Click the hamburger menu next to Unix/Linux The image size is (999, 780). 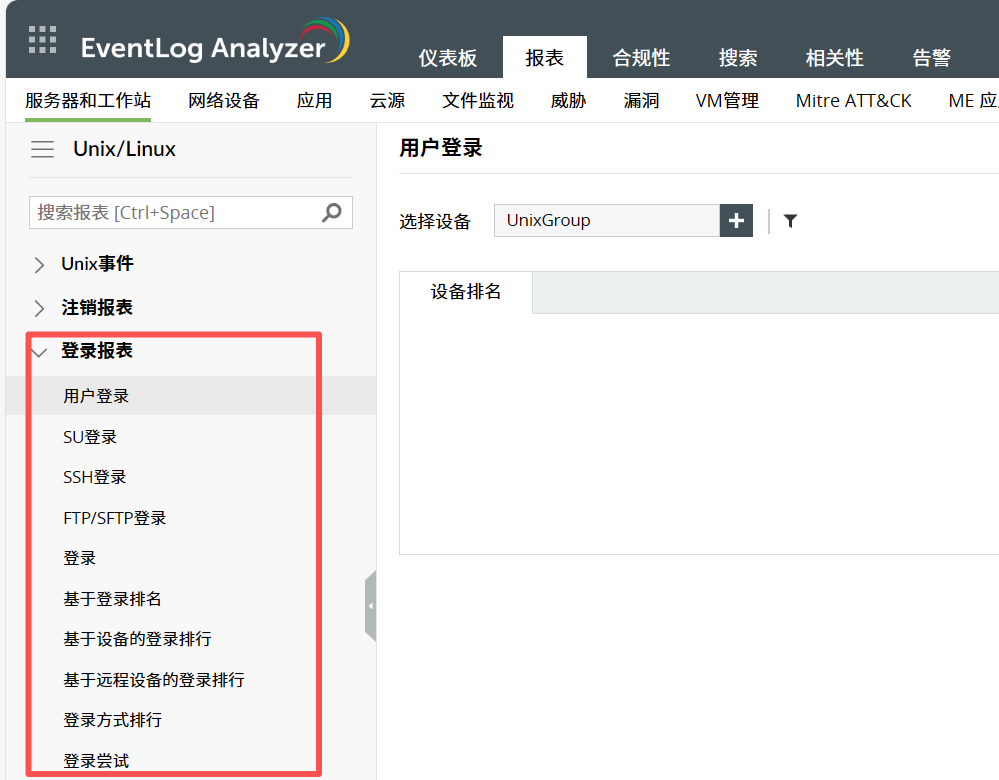[42, 150]
